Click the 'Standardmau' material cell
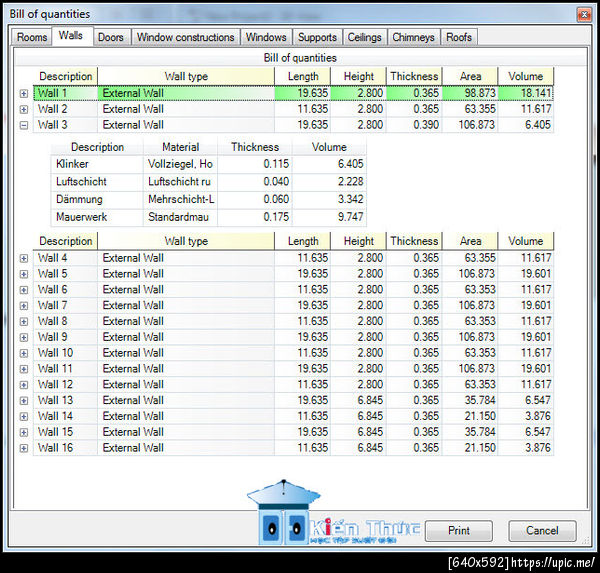Screen dimensions: 600x573 tap(180, 217)
